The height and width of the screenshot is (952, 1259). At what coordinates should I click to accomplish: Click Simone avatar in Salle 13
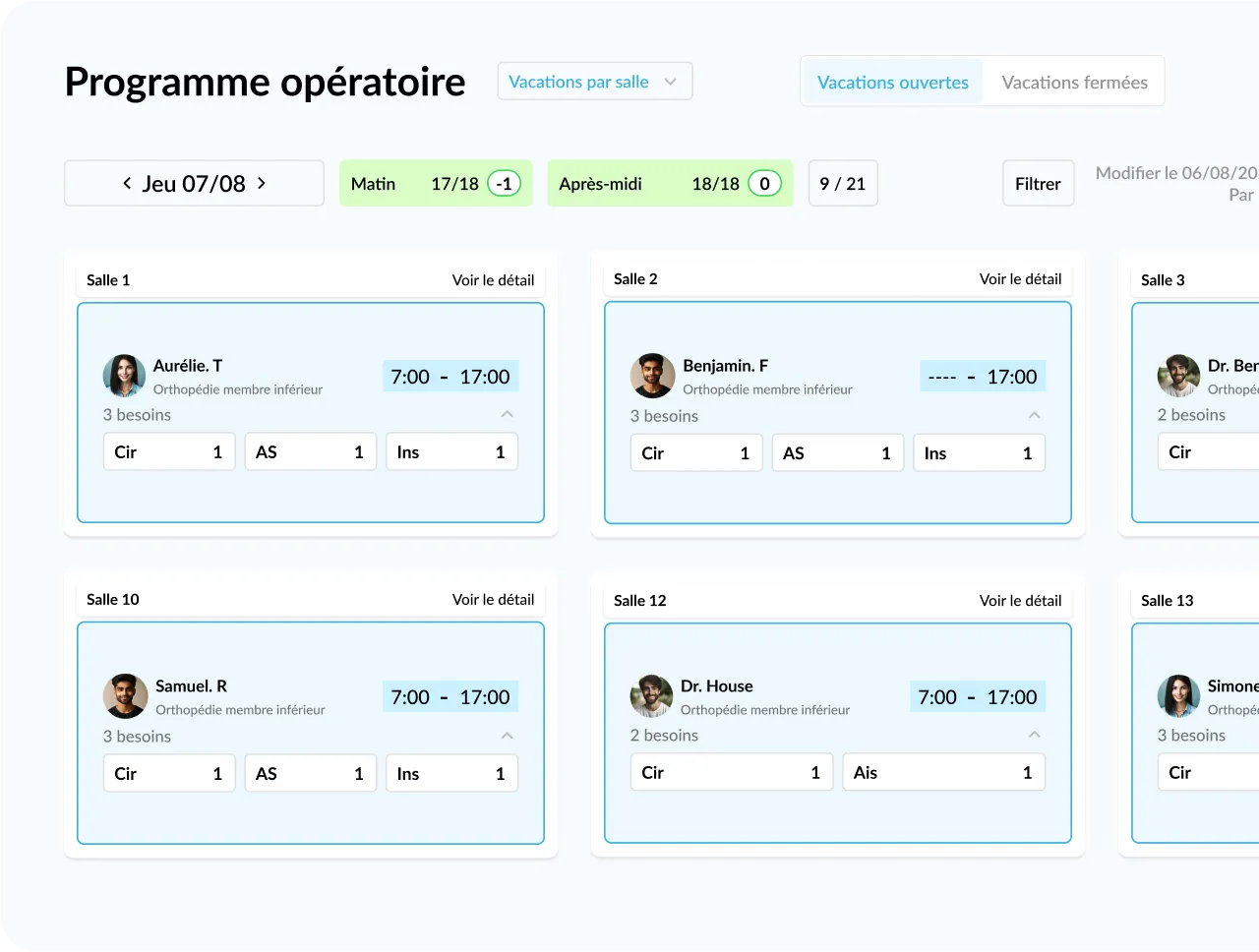pos(1178,696)
